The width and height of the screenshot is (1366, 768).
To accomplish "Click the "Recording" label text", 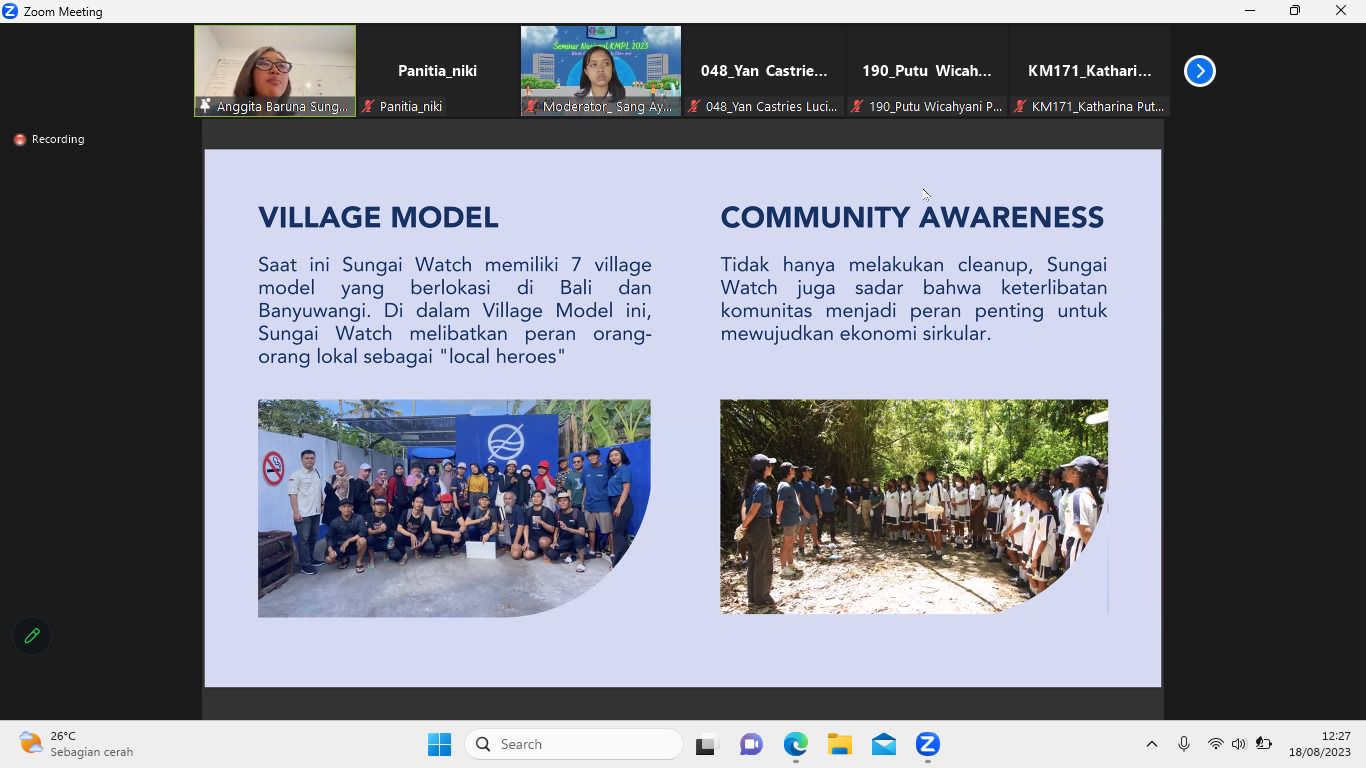I will pos(58,140).
